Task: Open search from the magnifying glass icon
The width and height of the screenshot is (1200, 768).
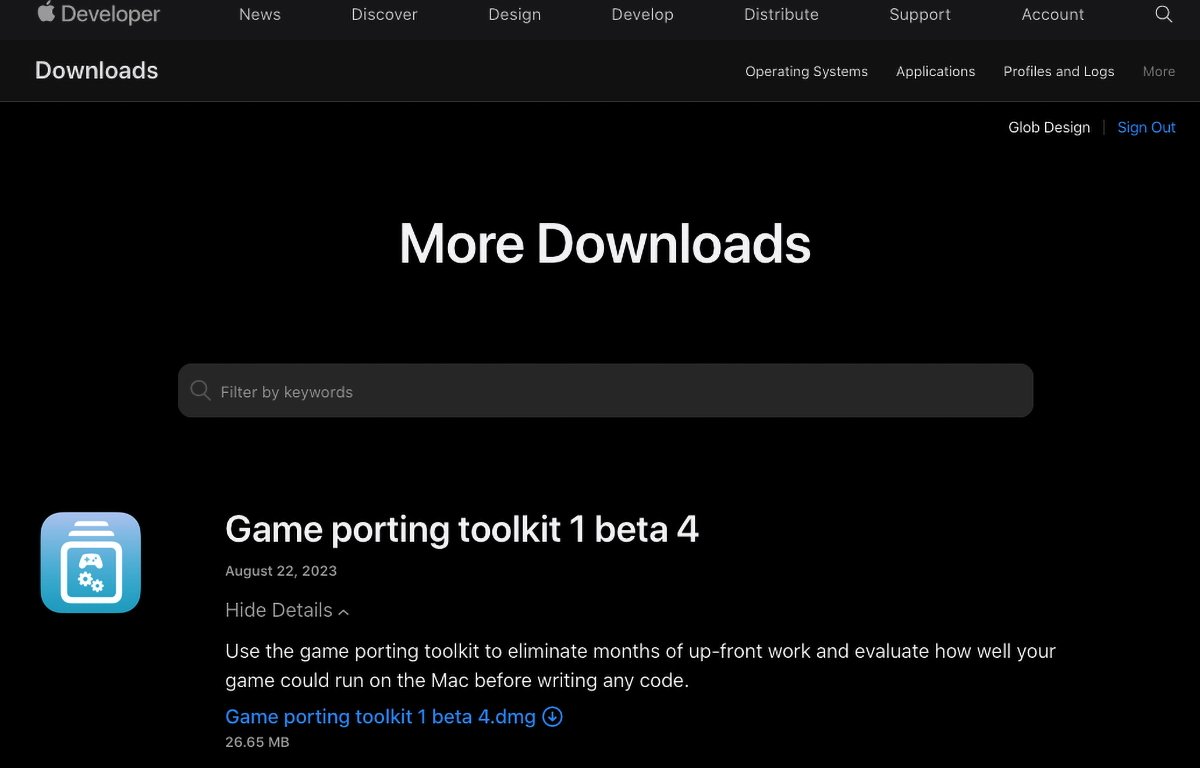Action: pos(1163,14)
